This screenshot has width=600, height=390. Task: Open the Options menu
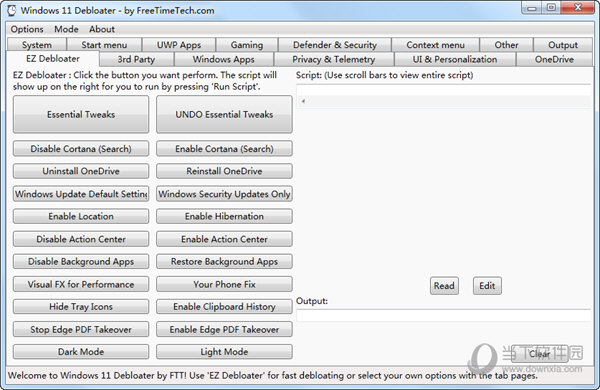[x=27, y=29]
